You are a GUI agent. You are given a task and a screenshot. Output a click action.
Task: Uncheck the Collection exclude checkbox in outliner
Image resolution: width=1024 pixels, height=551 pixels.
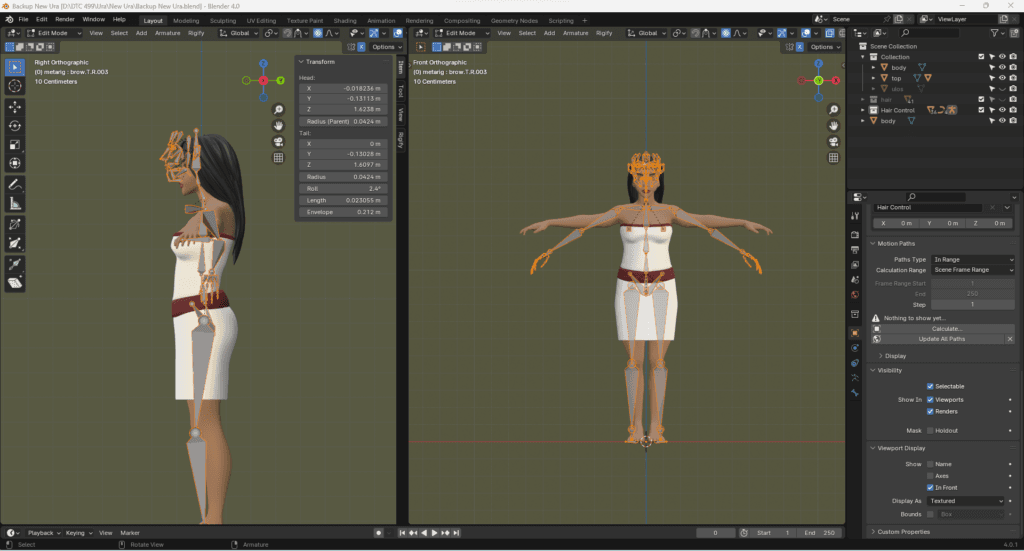pyautogui.click(x=981, y=57)
